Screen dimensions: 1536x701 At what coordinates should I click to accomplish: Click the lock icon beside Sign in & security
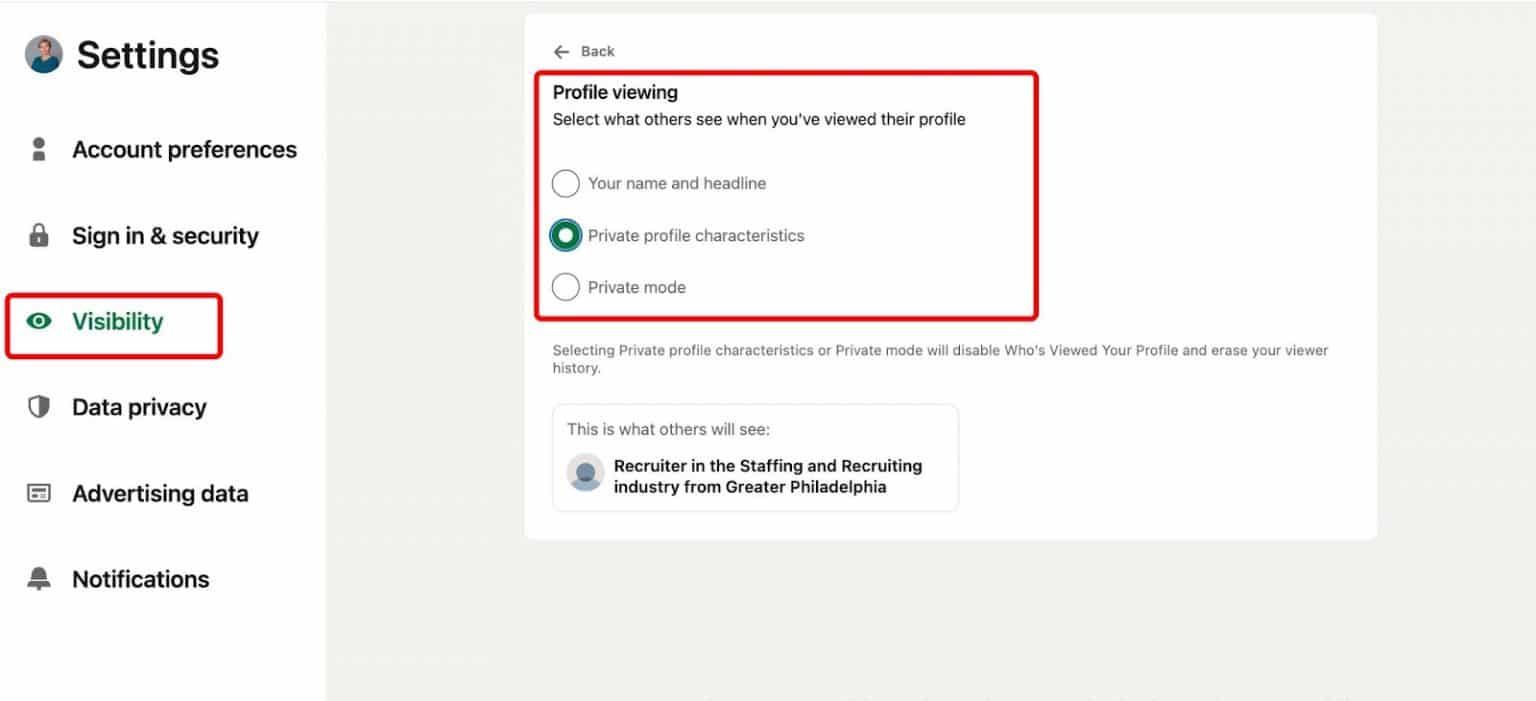[38, 235]
